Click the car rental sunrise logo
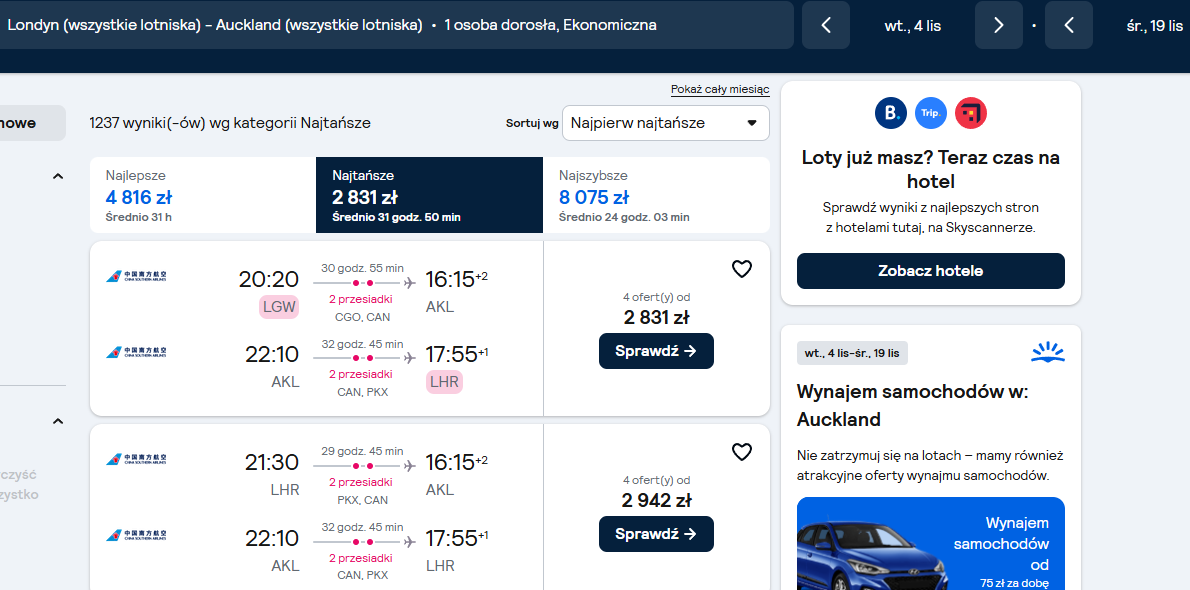Image resolution: width=1190 pixels, height=590 pixels. [x=1047, y=352]
